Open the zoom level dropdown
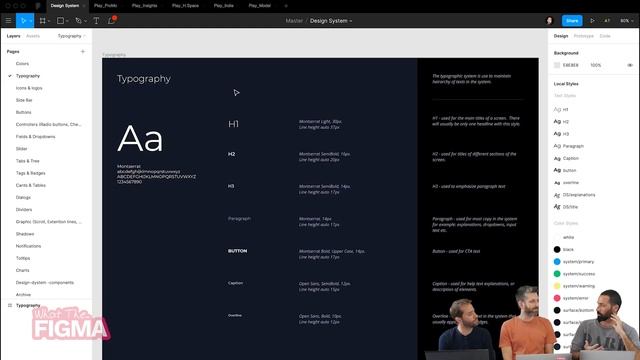The height and width of the screenshot is (360, 640). pyautogui.click(x=627, y=20)
